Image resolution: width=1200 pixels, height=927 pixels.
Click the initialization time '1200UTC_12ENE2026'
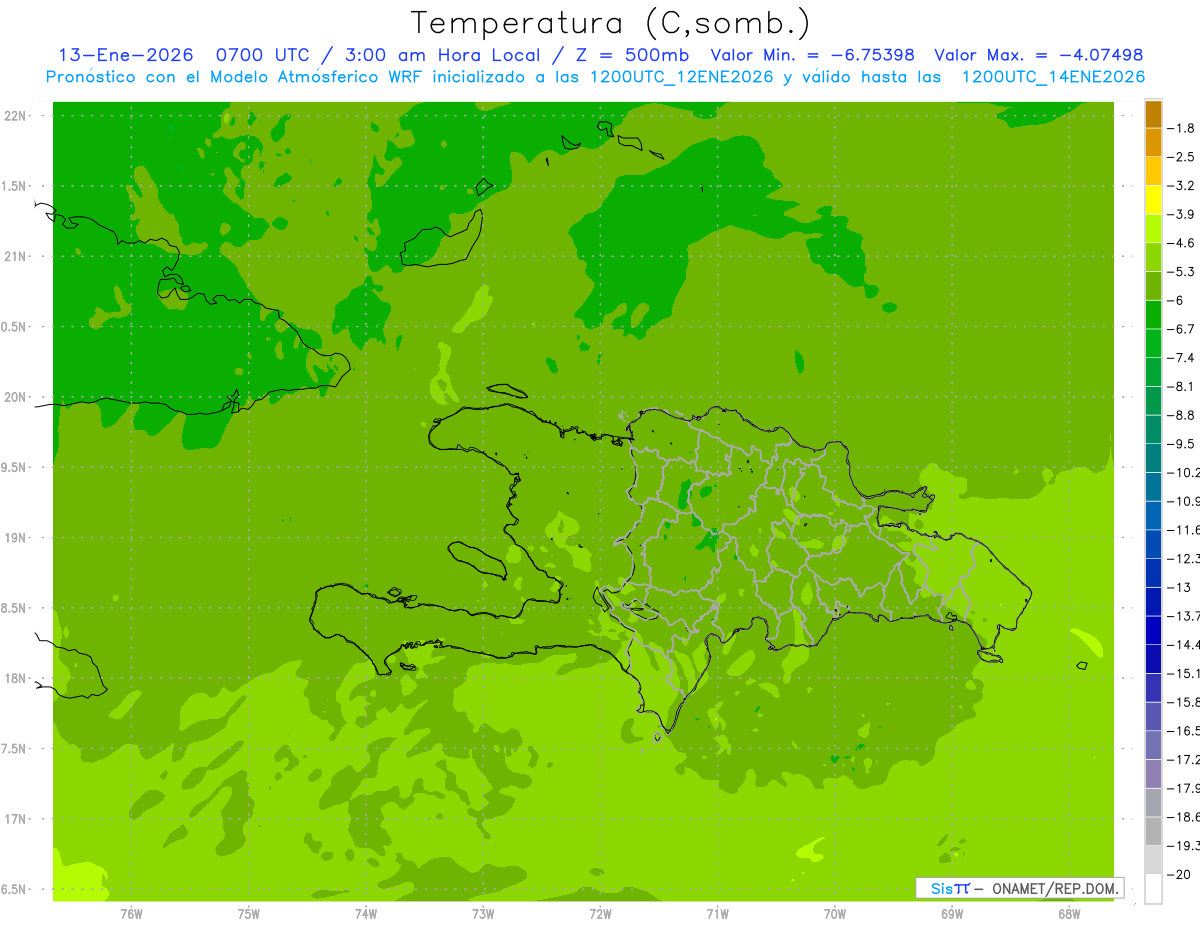681,77
